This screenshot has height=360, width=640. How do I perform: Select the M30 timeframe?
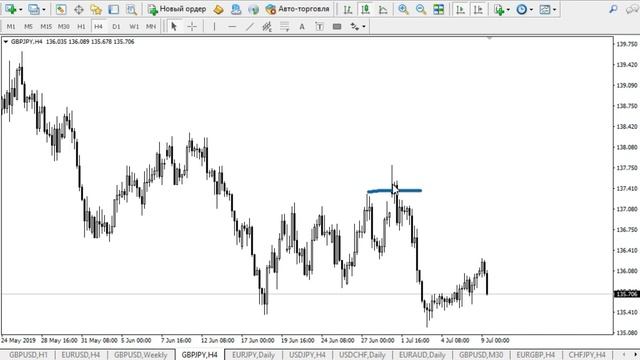coord(64,27)
